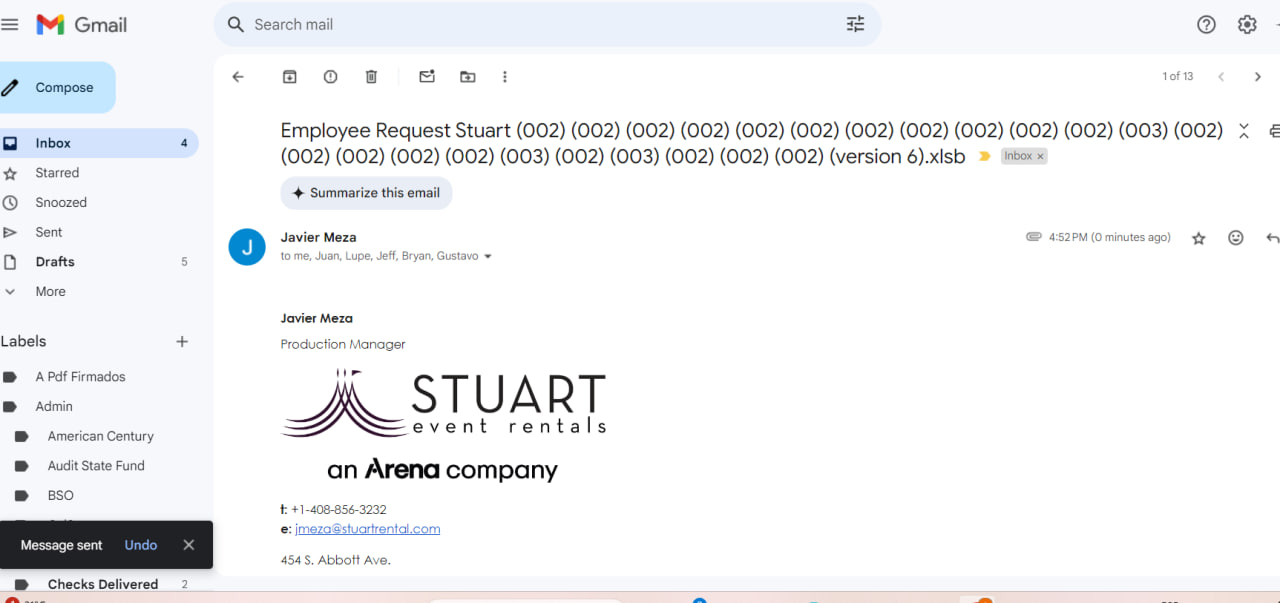
Task: Expand the recipient details dropdown arrow
Action: 488,257
